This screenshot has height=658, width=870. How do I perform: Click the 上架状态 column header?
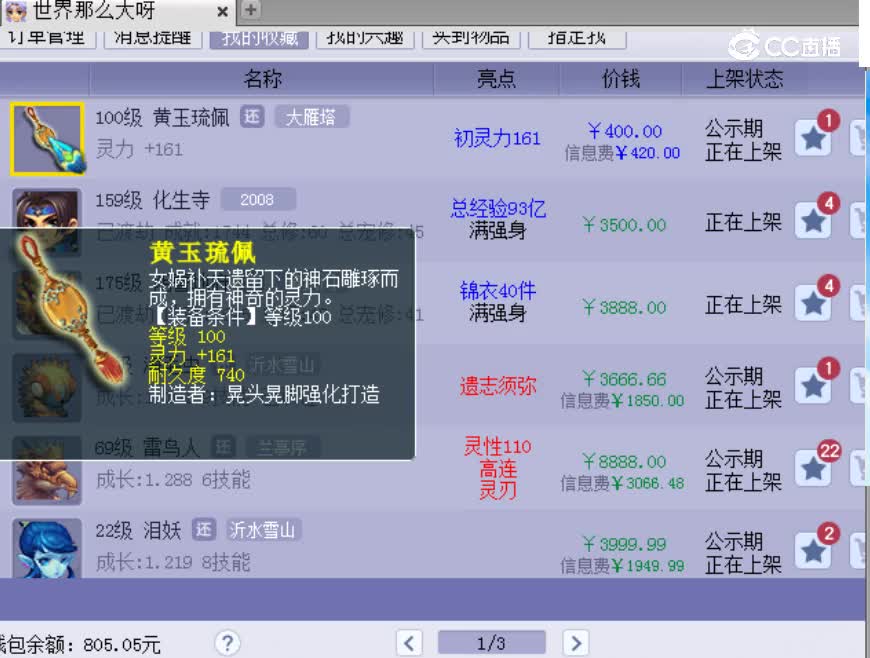(744, 79)
